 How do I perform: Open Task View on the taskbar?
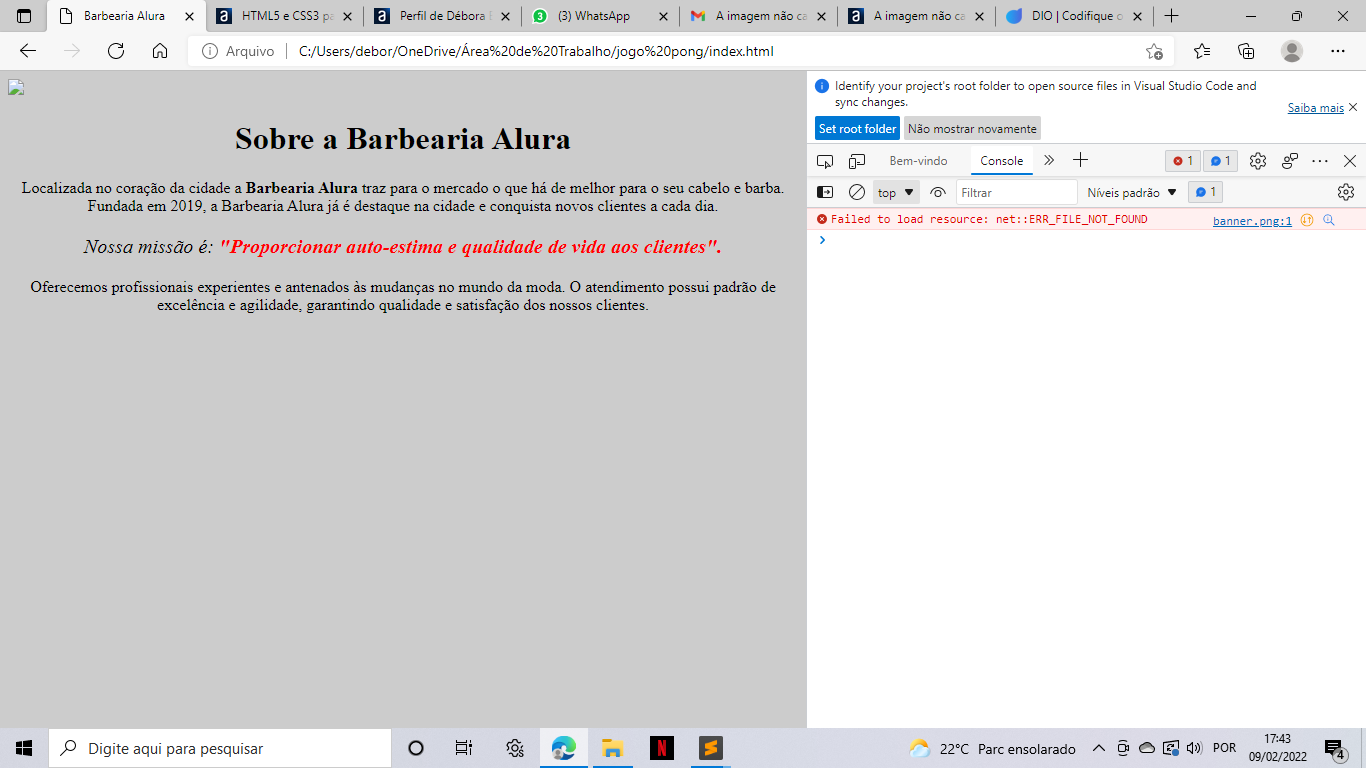coord(464,748)
